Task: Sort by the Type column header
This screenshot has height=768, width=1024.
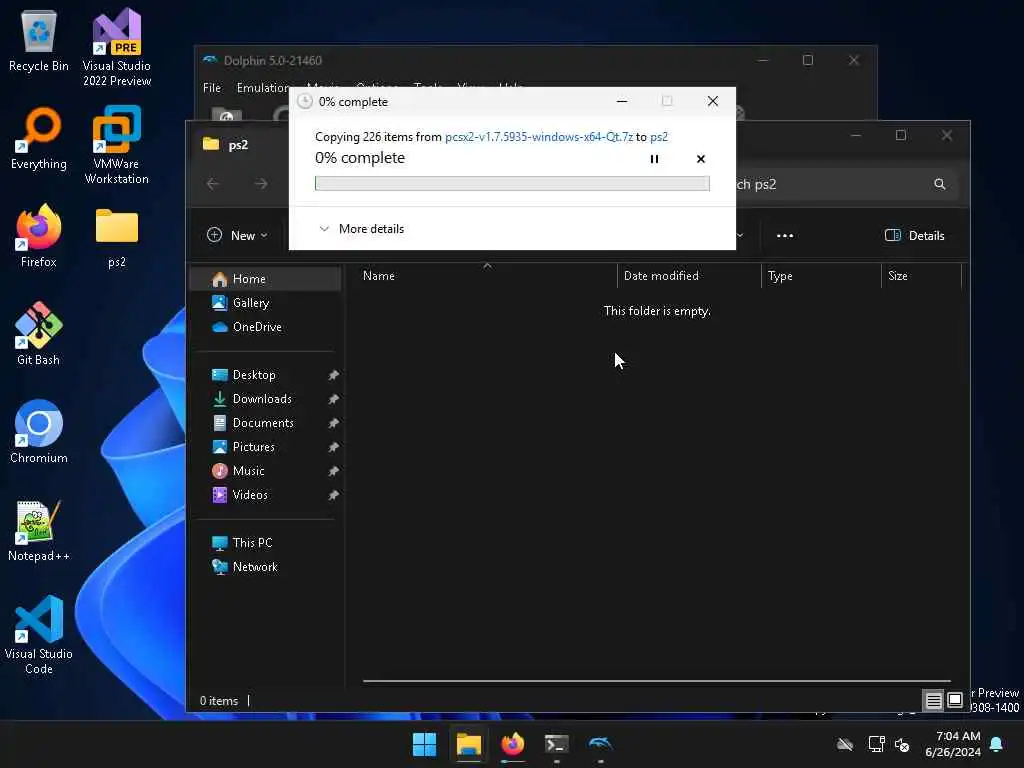Action: (821, 276)
